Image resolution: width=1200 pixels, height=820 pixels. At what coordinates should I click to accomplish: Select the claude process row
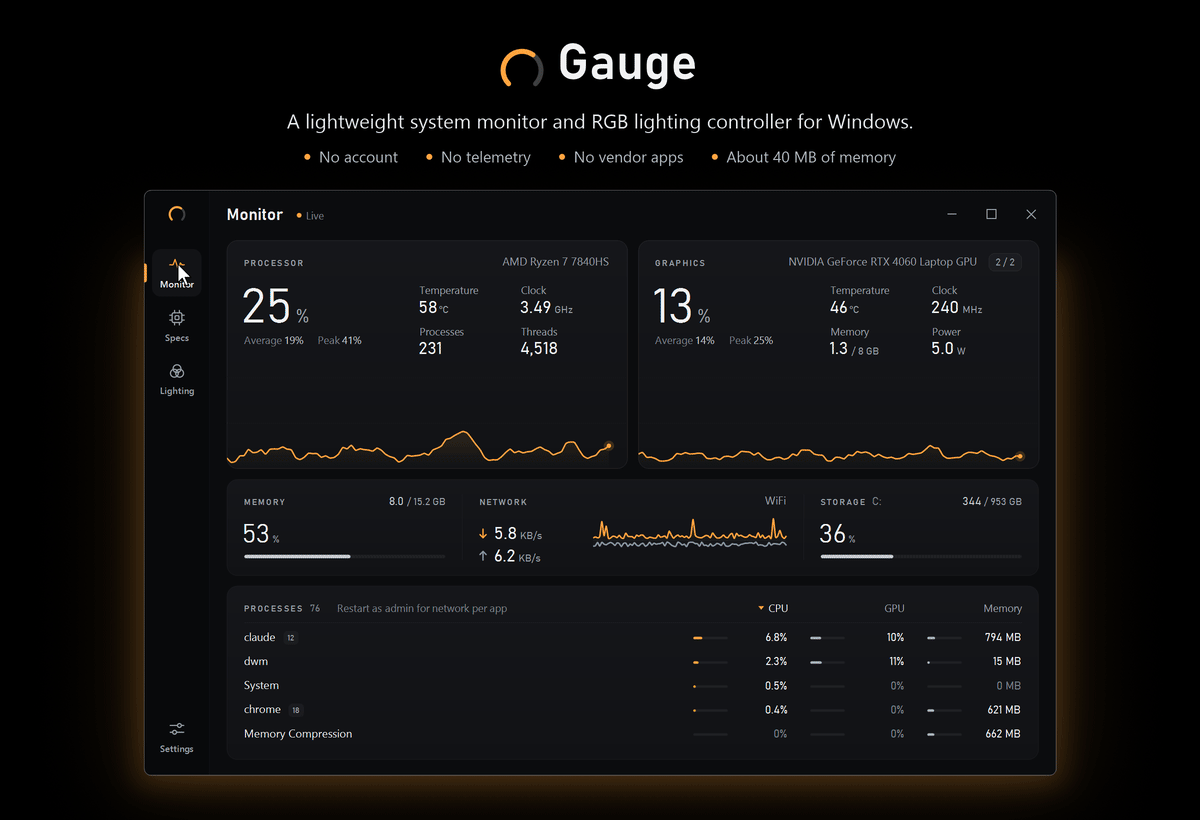(x=632, y=637)
